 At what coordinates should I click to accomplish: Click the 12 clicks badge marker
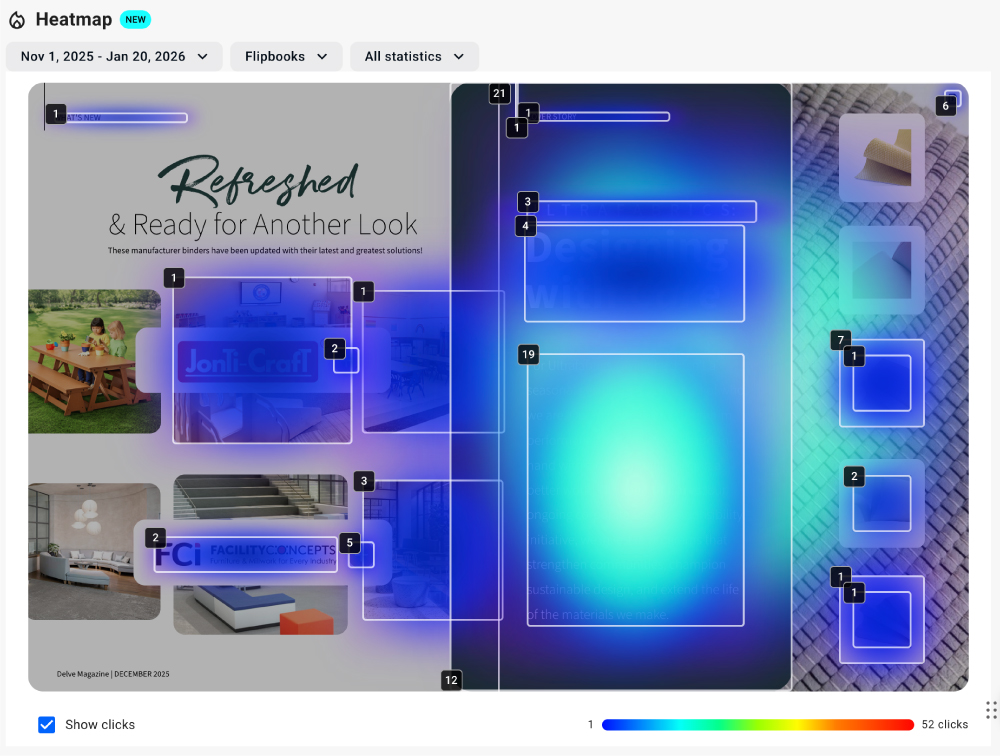pos(451,680)
